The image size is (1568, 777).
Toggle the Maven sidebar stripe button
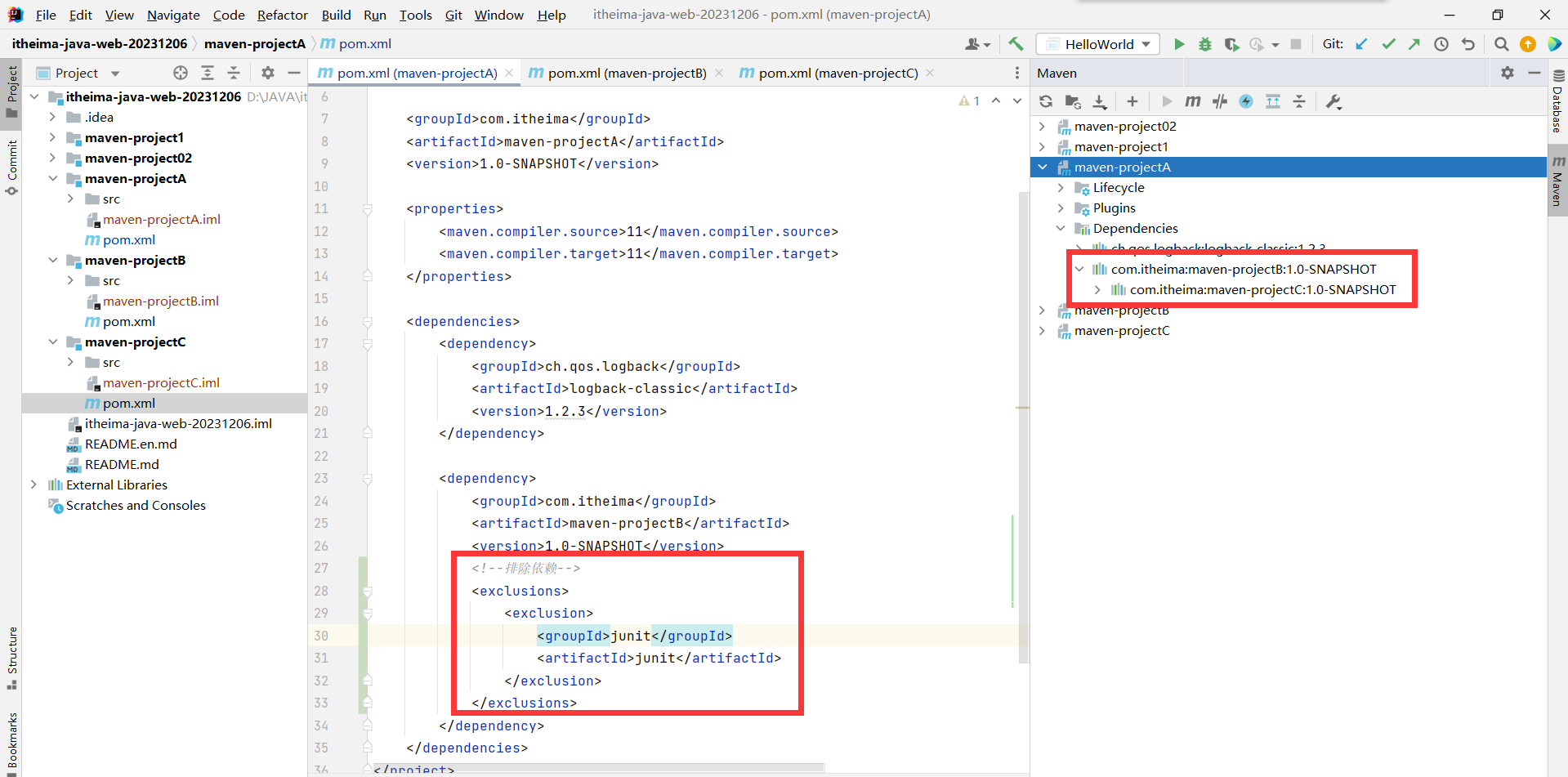click(1557, 181)
